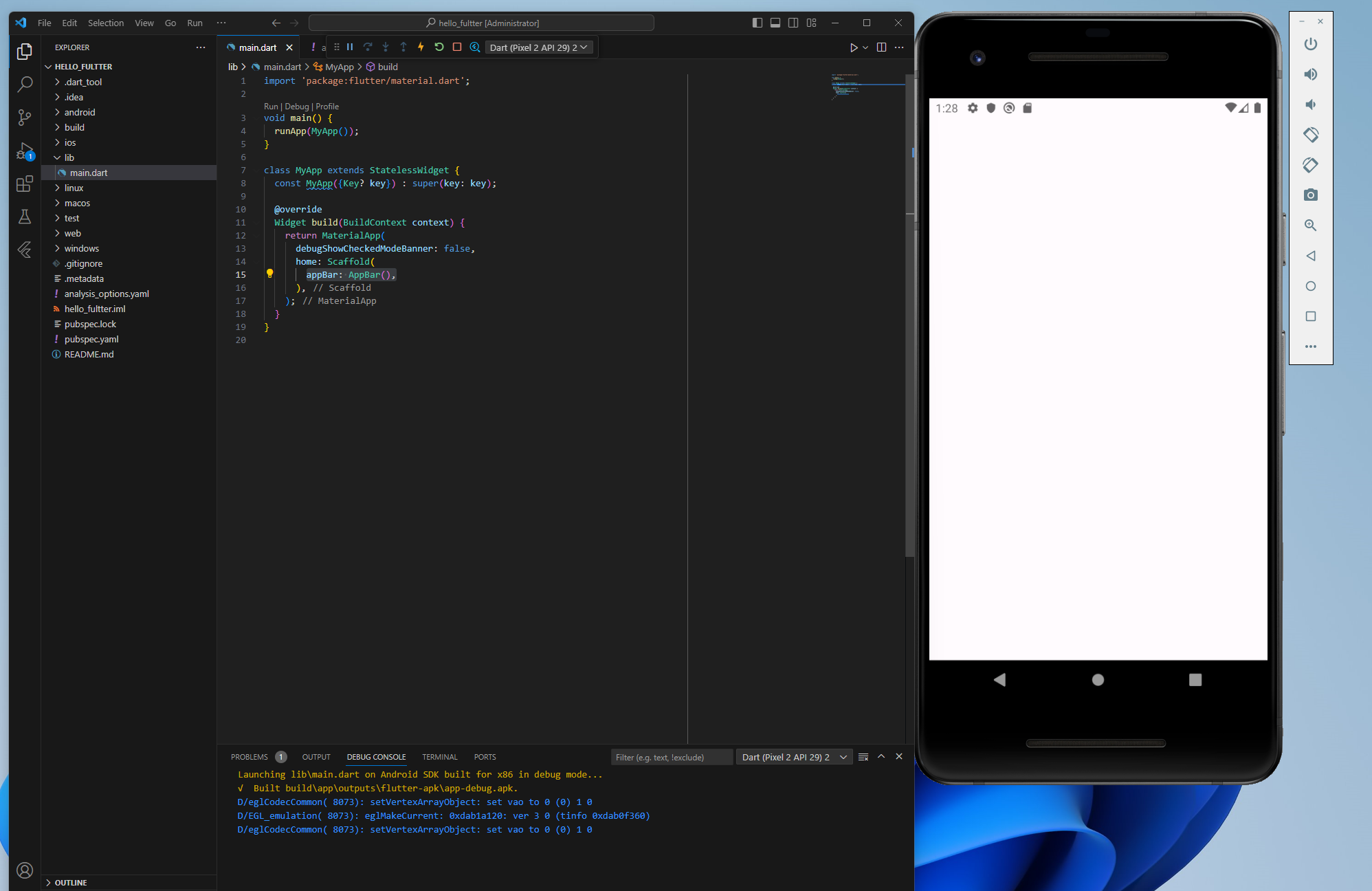Open the Testing flask view
This screenshot has height=891, width=1372.
click(x=25, y=217)
